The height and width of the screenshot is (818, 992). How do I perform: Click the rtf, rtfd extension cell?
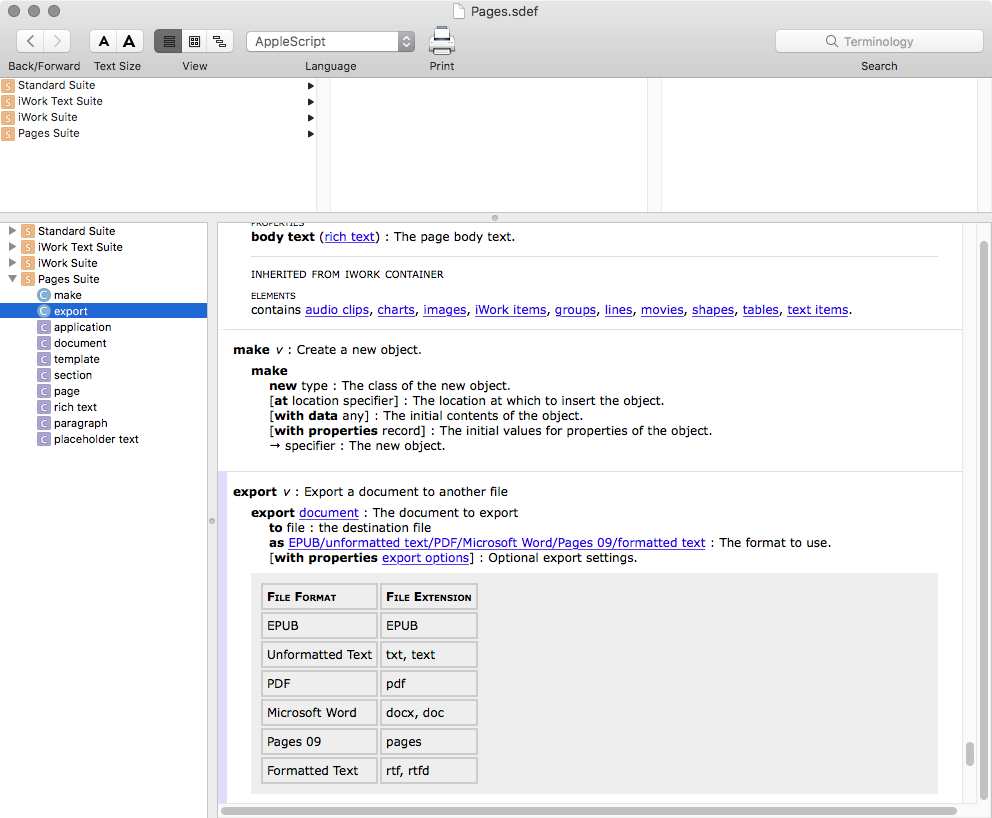tap(428, 771)
